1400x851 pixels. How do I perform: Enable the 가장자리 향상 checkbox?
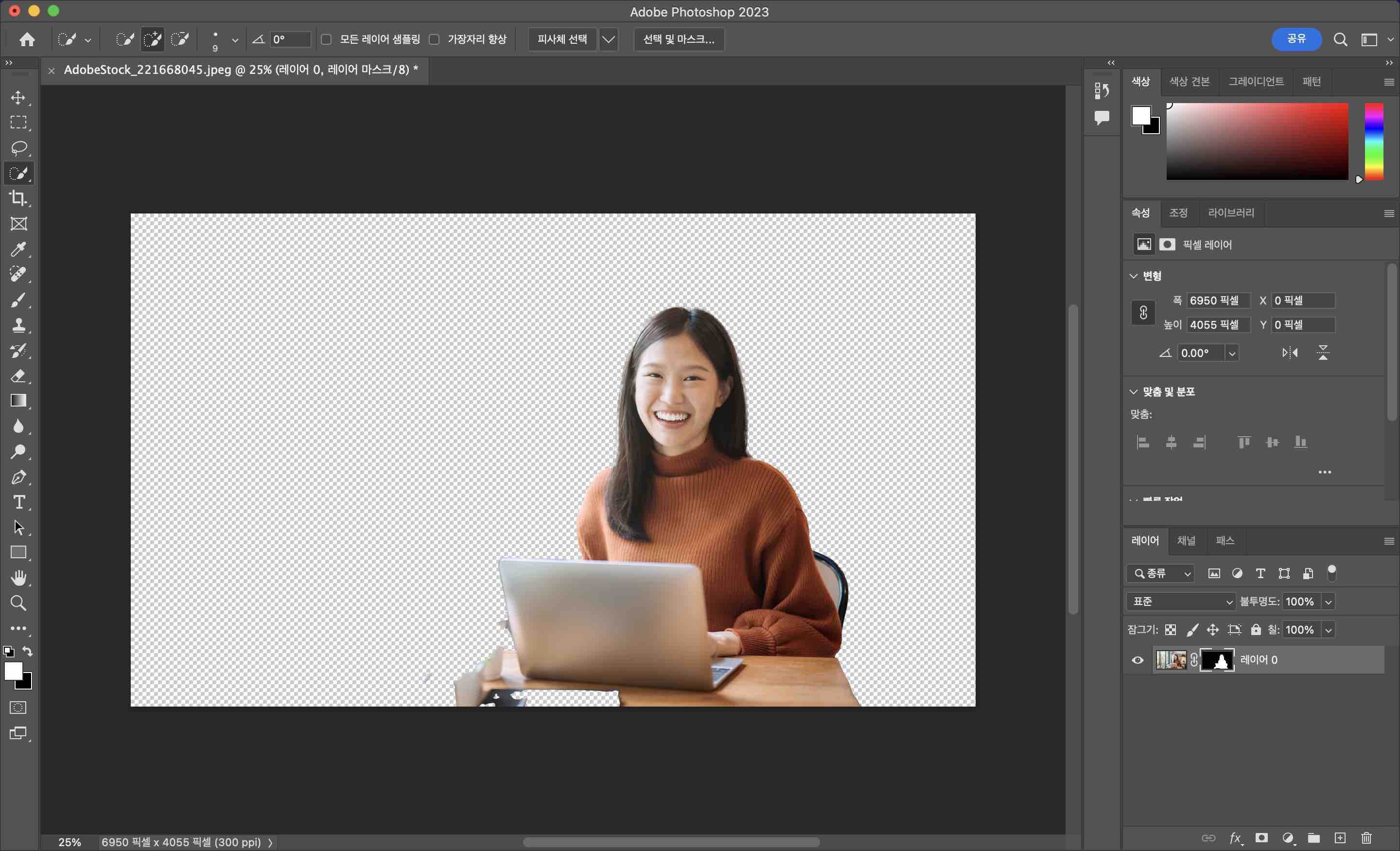[434, 39]
